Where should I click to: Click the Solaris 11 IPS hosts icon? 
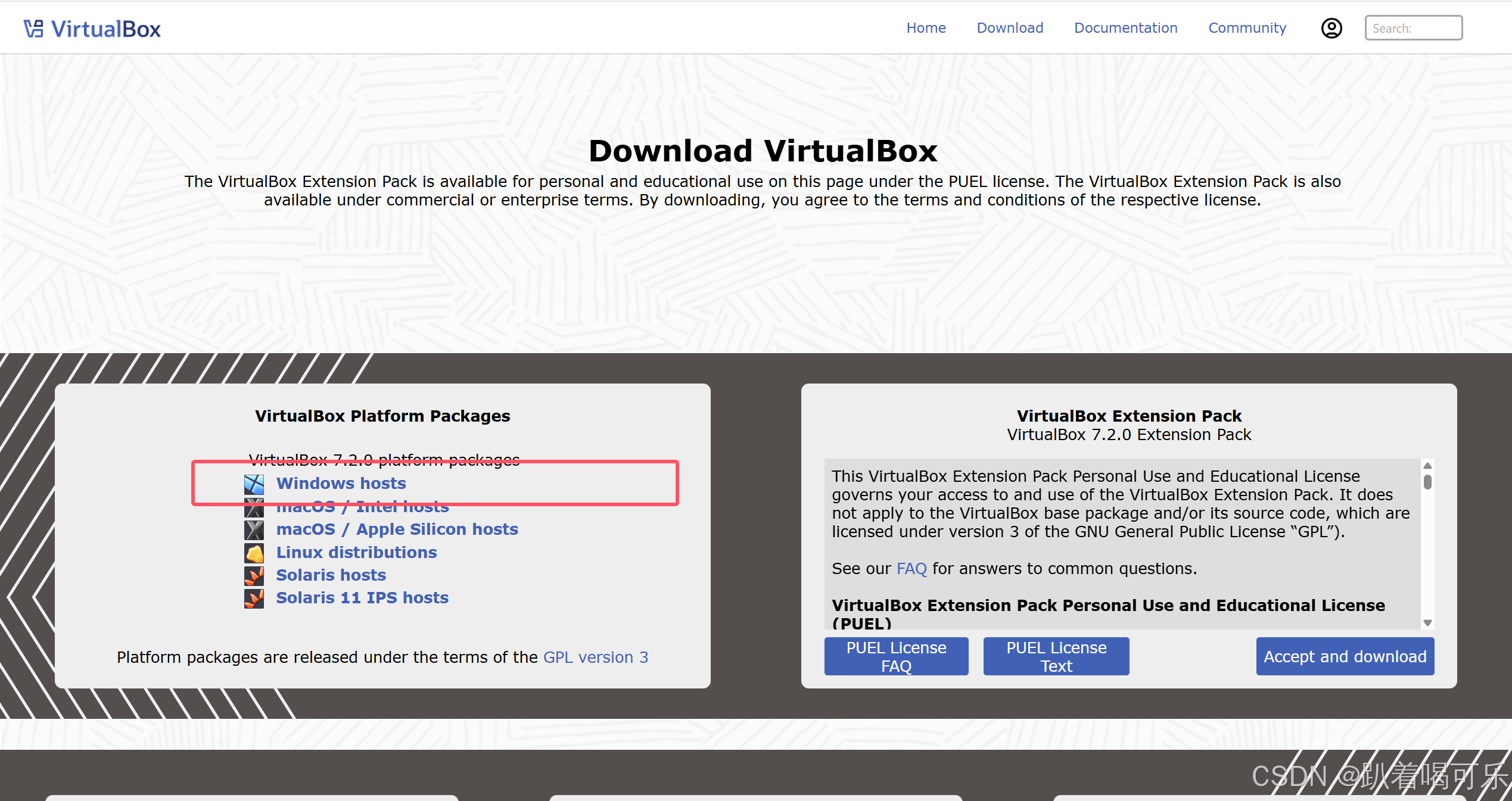[x=254, y=599]
